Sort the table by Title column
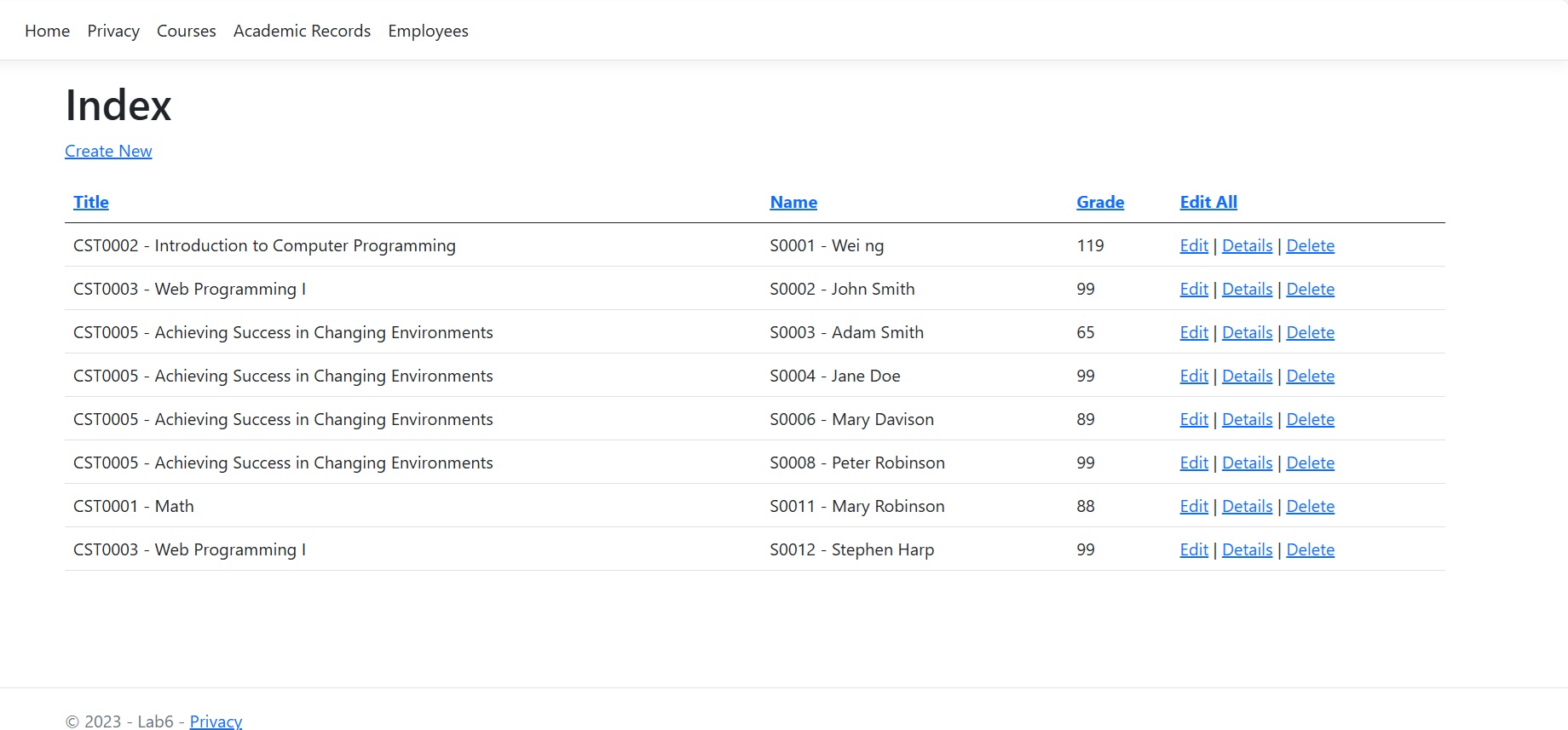 tap(90, 202)
